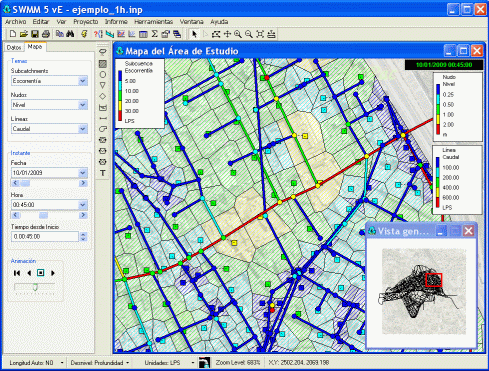Increase Tiempo desde Inicio with stepper
Image resolution: width=489 pixels, height=371 pixels.
coord(83,234)
